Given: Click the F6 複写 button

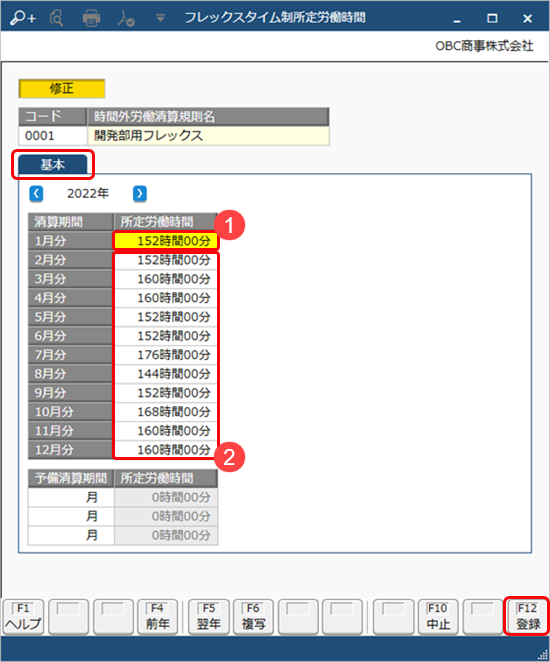Looking at the screenshot, I should pyautogui.click(x=253, y=616).
